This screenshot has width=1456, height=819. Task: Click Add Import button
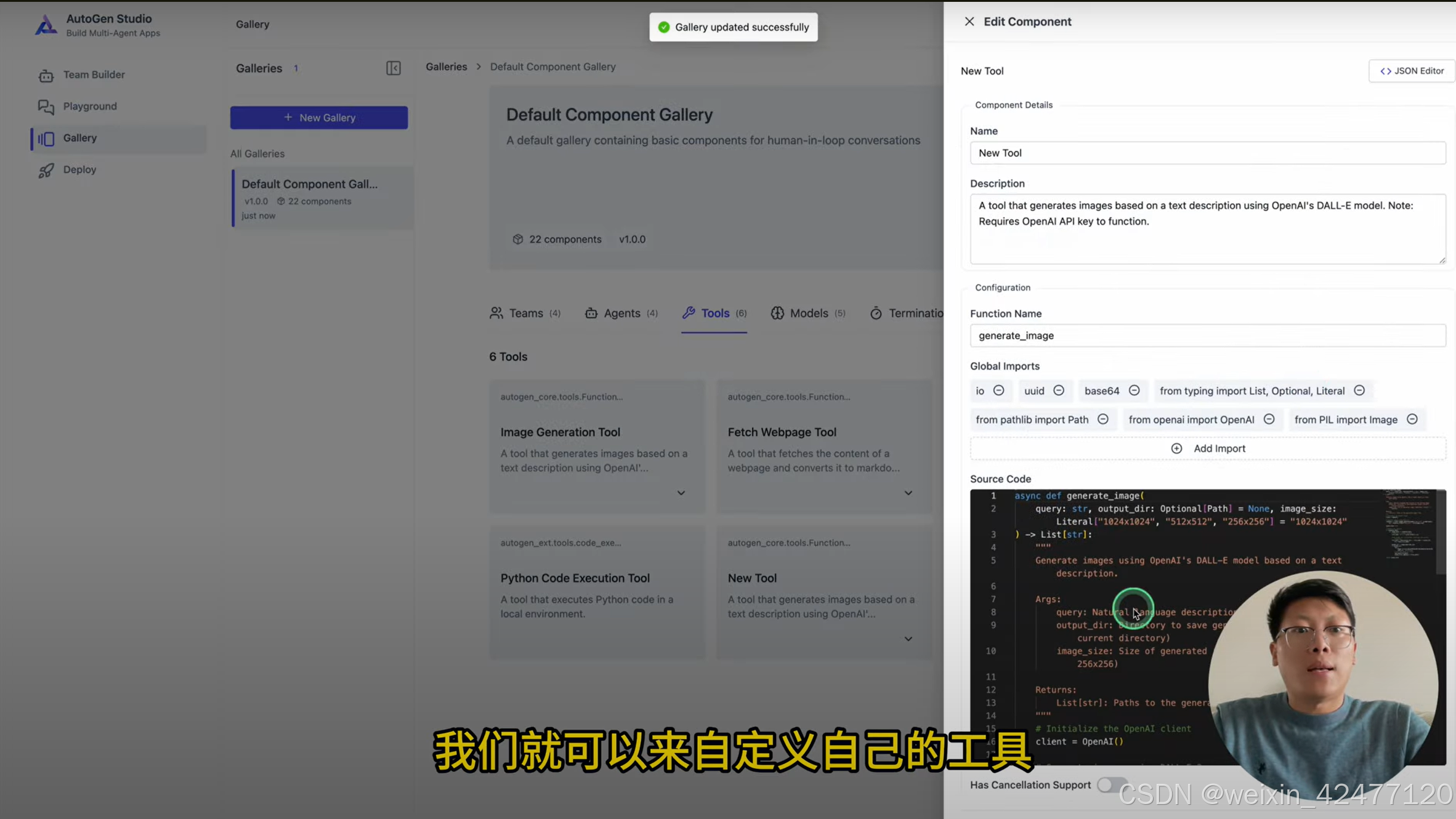1207,448
